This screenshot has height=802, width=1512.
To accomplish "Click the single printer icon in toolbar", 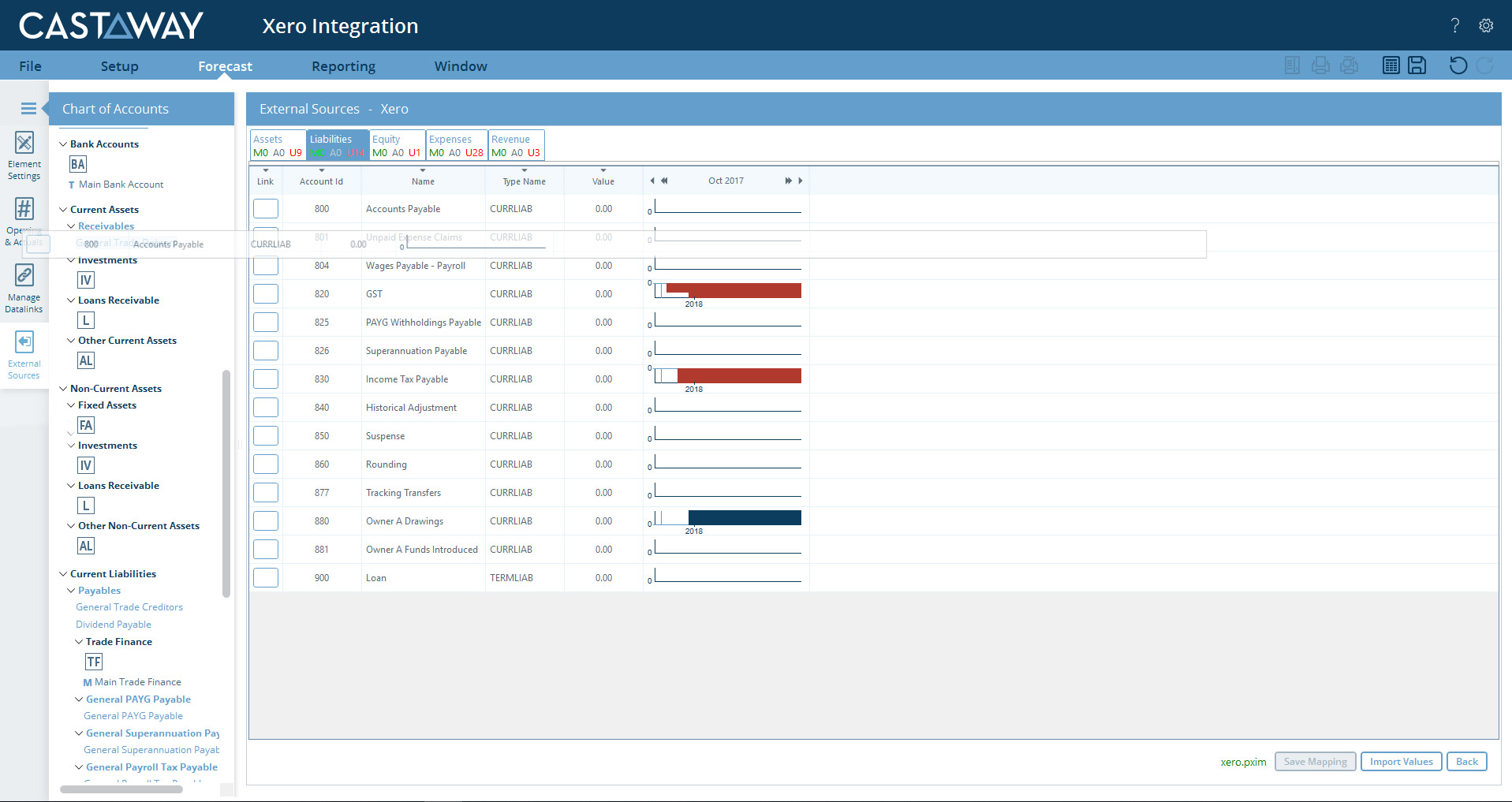I will (1321, 65).
